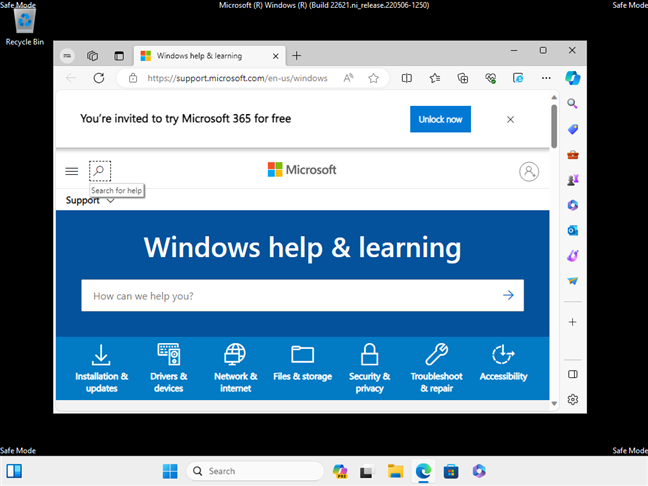The image size is (648, 486).
Task: Open the Accessibility category
Action: tap(503, 362)
